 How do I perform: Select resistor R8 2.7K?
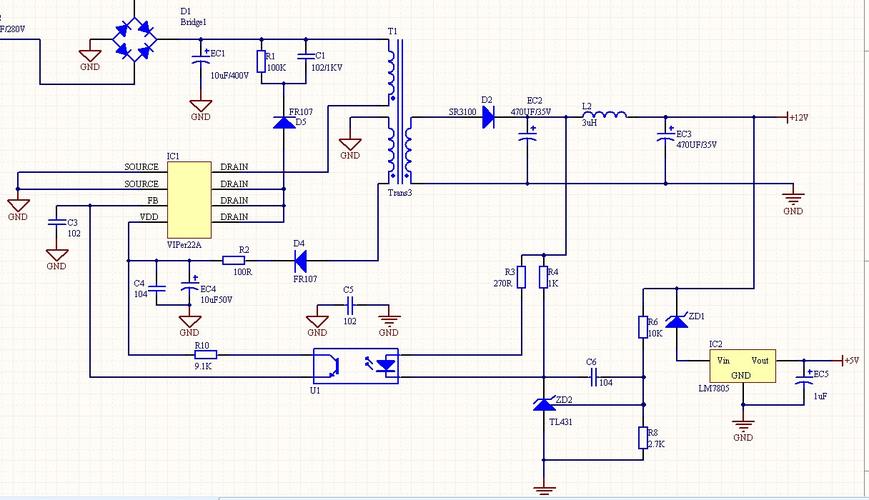pyautogui.click(x=641, y=437)
